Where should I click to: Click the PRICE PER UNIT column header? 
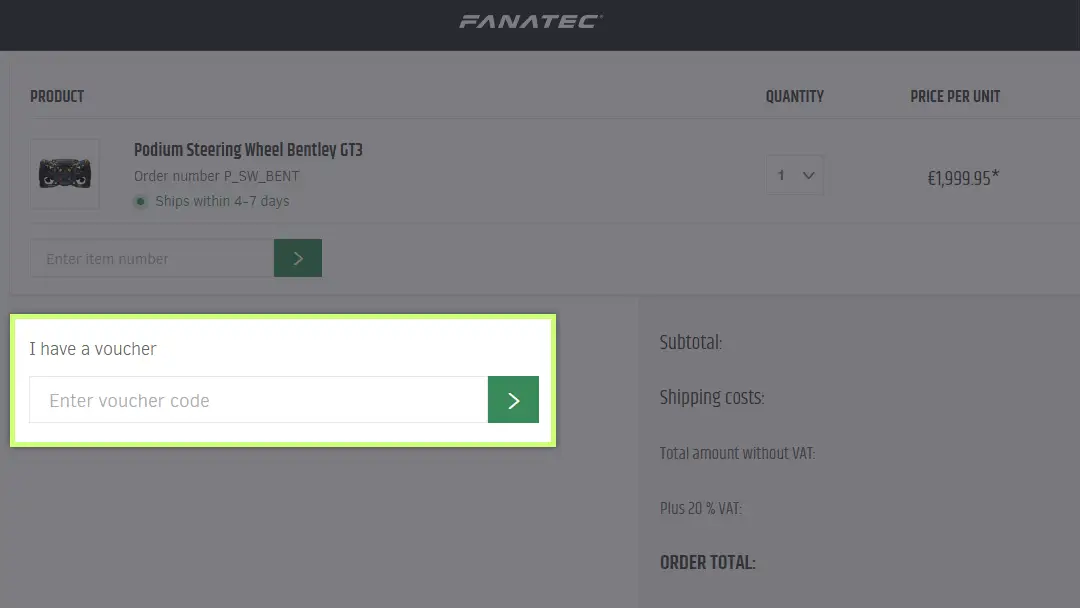coord(955,96)
